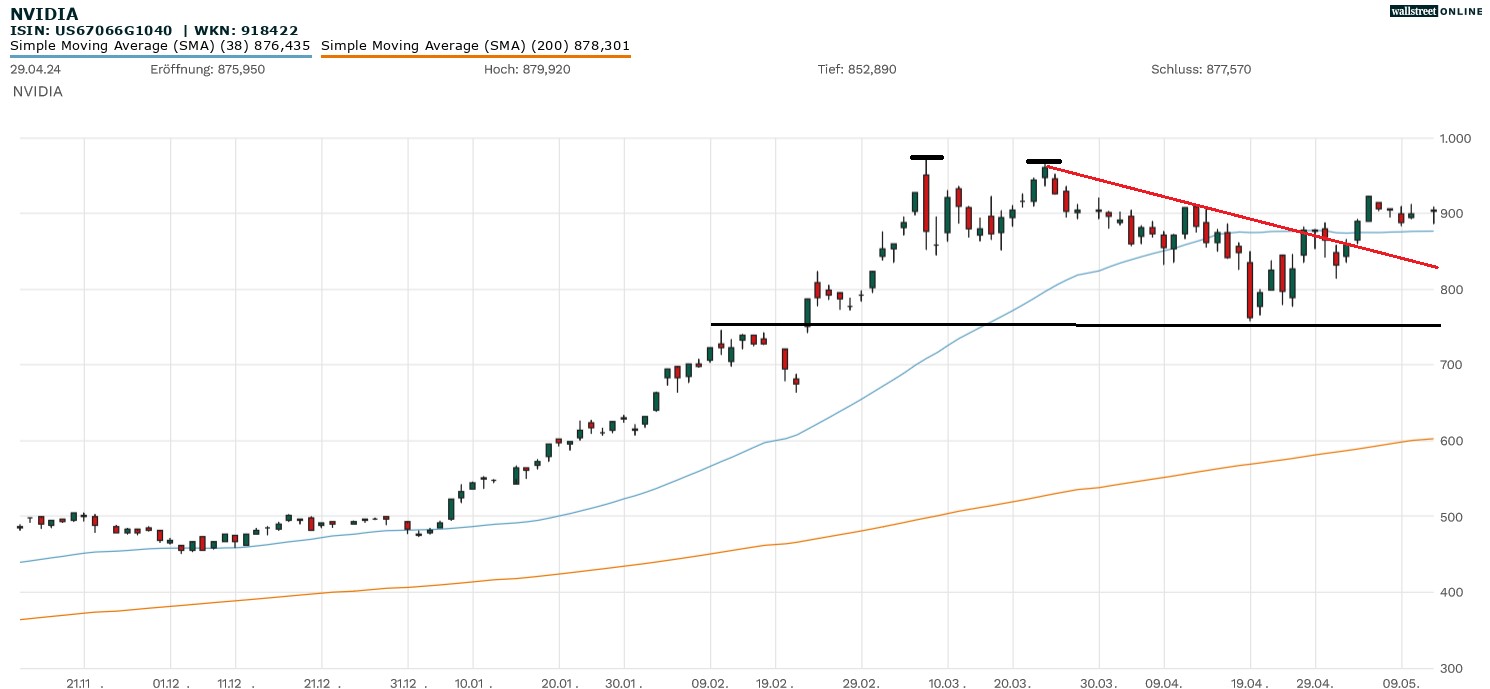Click the 11.12. date axis label
The width and height of the screenshot is (1490, 689).
coord(234,683)
